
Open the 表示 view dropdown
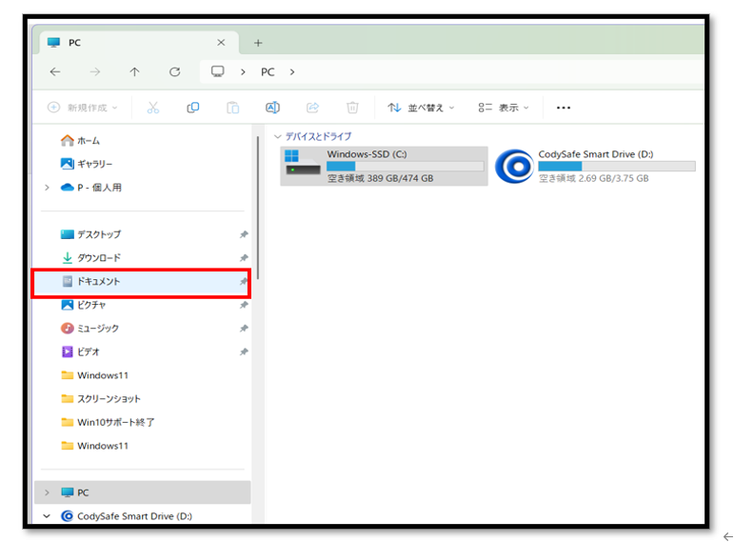504,108
